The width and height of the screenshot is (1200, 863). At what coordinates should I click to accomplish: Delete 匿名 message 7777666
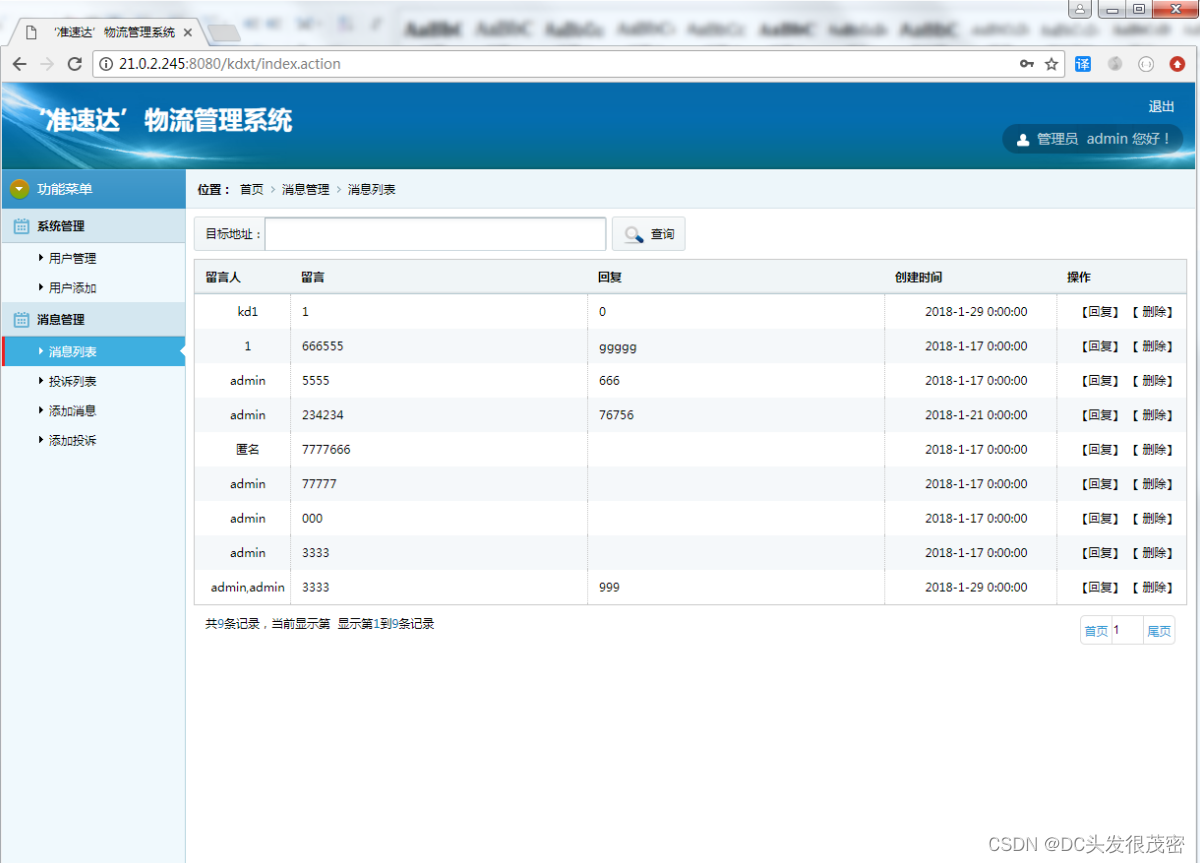coord(1152,450)
